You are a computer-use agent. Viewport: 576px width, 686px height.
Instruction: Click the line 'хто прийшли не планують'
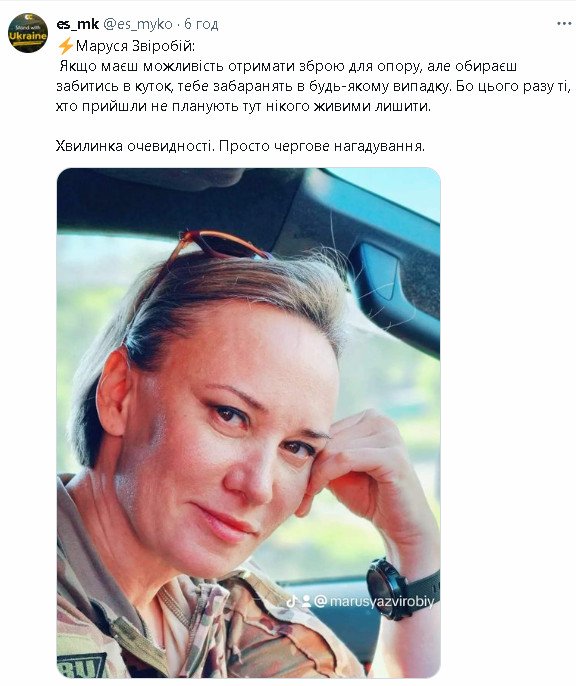coord(243,106)
